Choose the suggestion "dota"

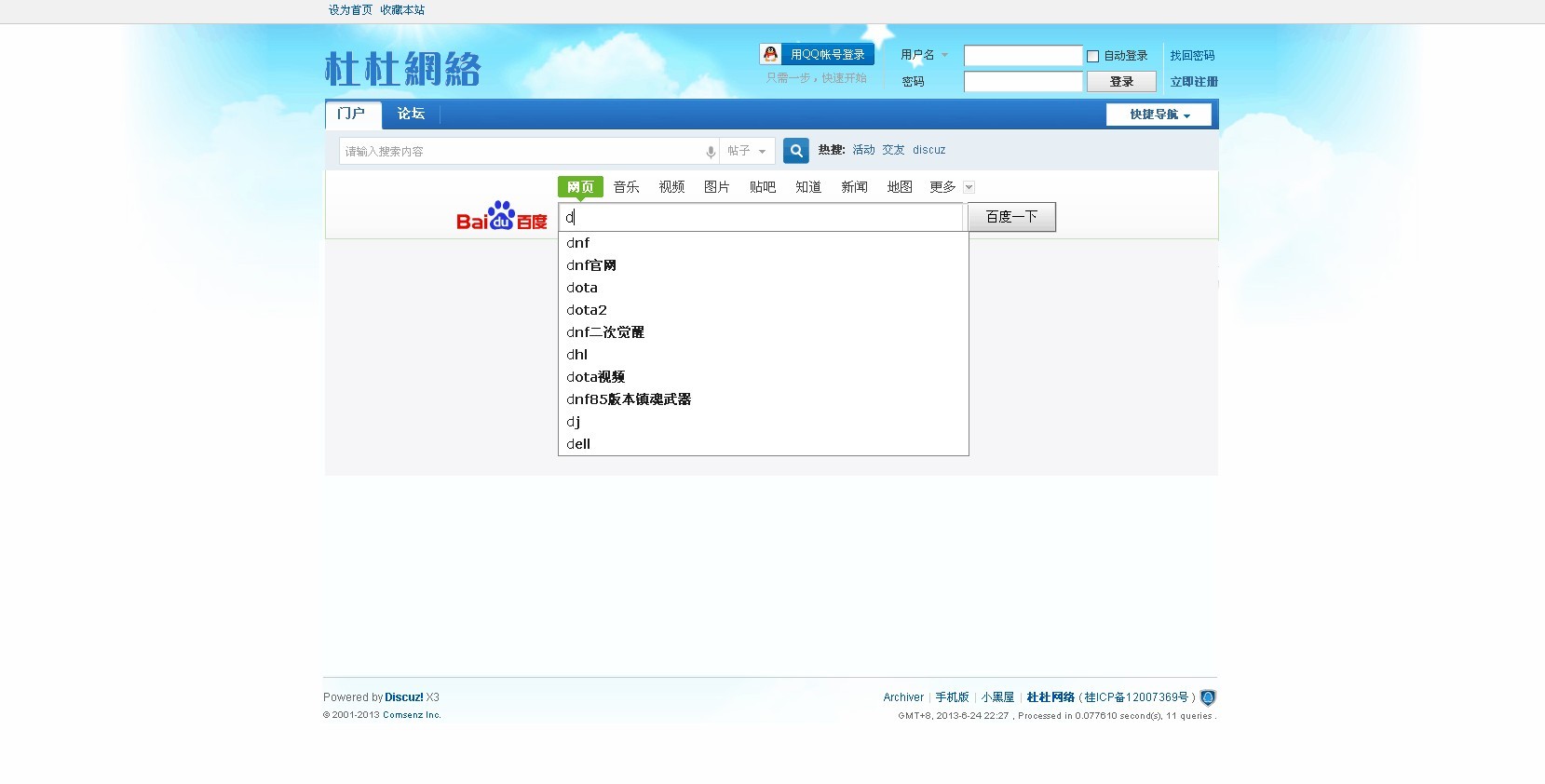[764, 288]
